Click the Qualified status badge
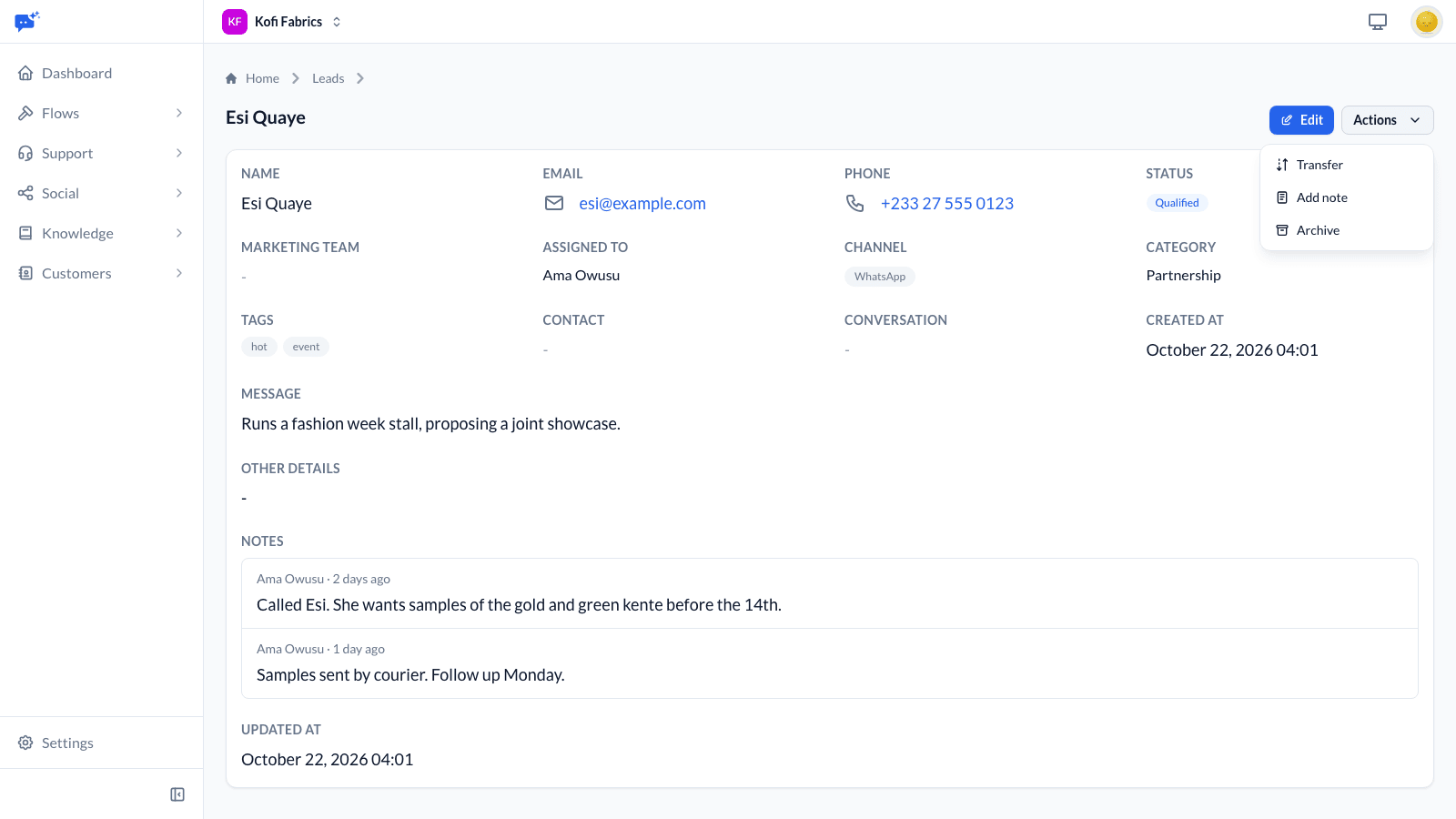The image size is (1456, 819). [x=1177, y=203]
